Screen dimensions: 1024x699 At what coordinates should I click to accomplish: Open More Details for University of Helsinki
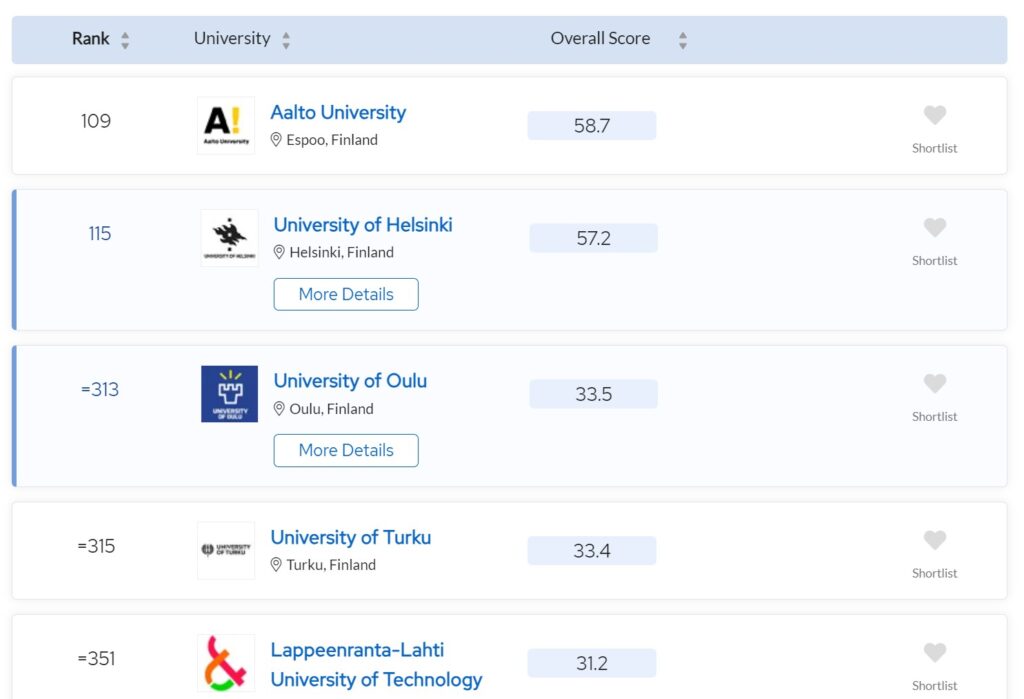(x=346, y=294)
